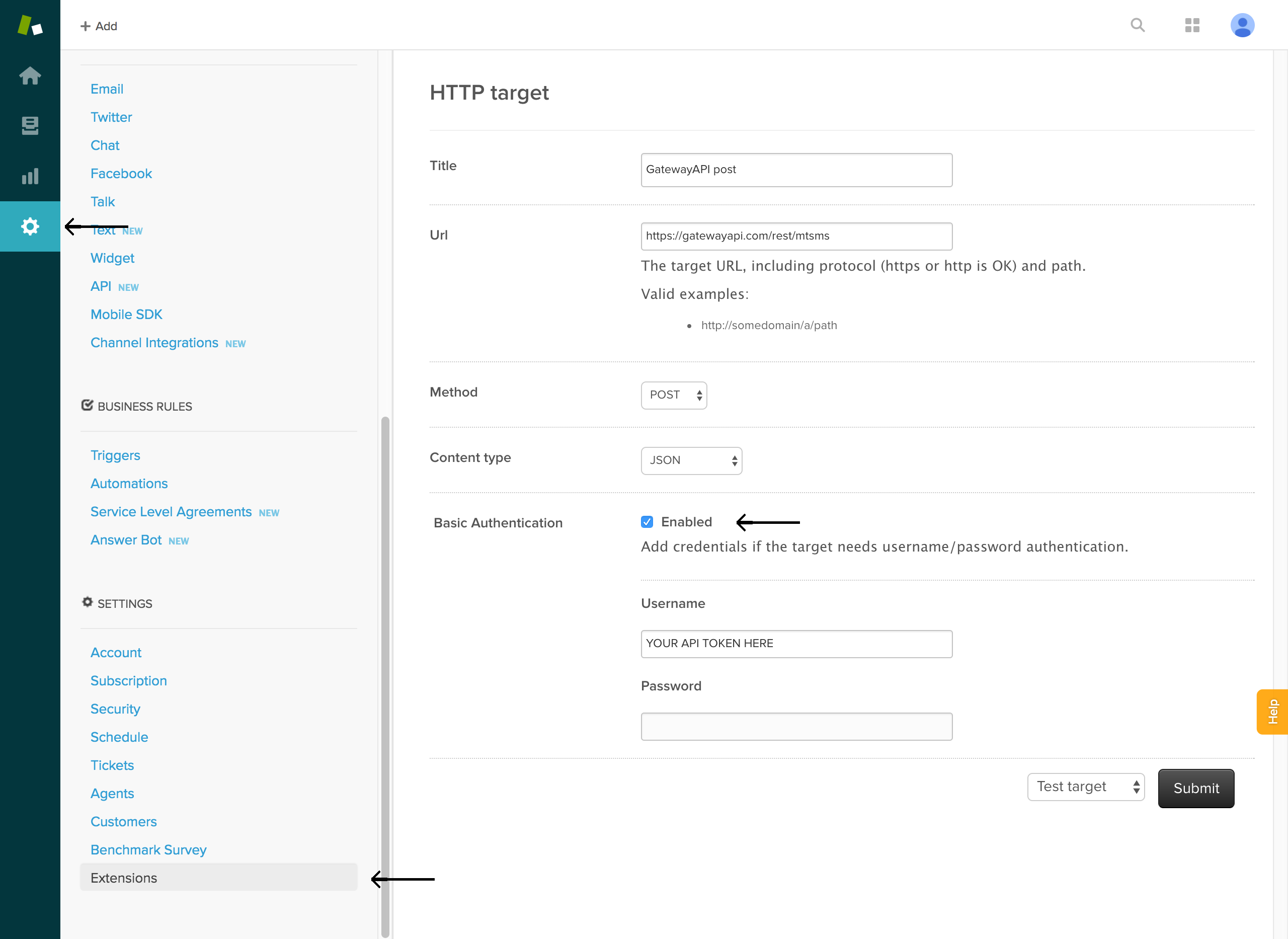Click the Search icon in top bar

pyautogui.click(x=1139, y=26)
